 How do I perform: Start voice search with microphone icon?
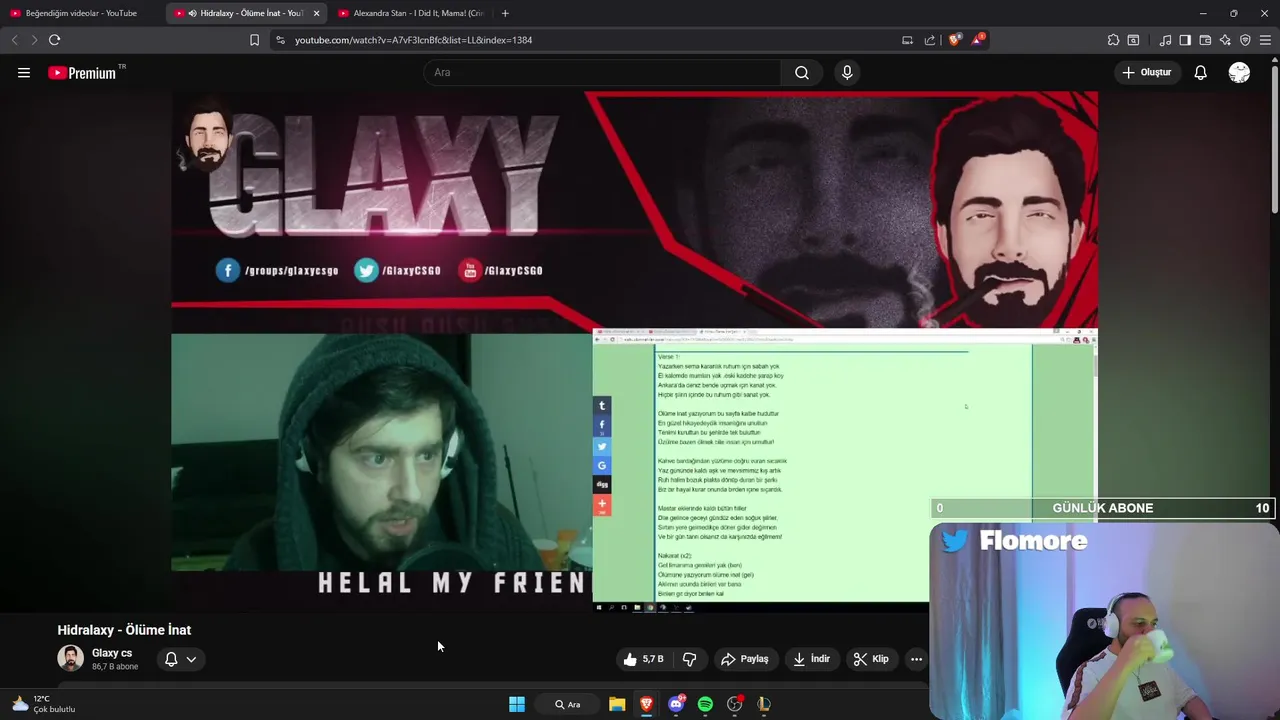[847, 73]
